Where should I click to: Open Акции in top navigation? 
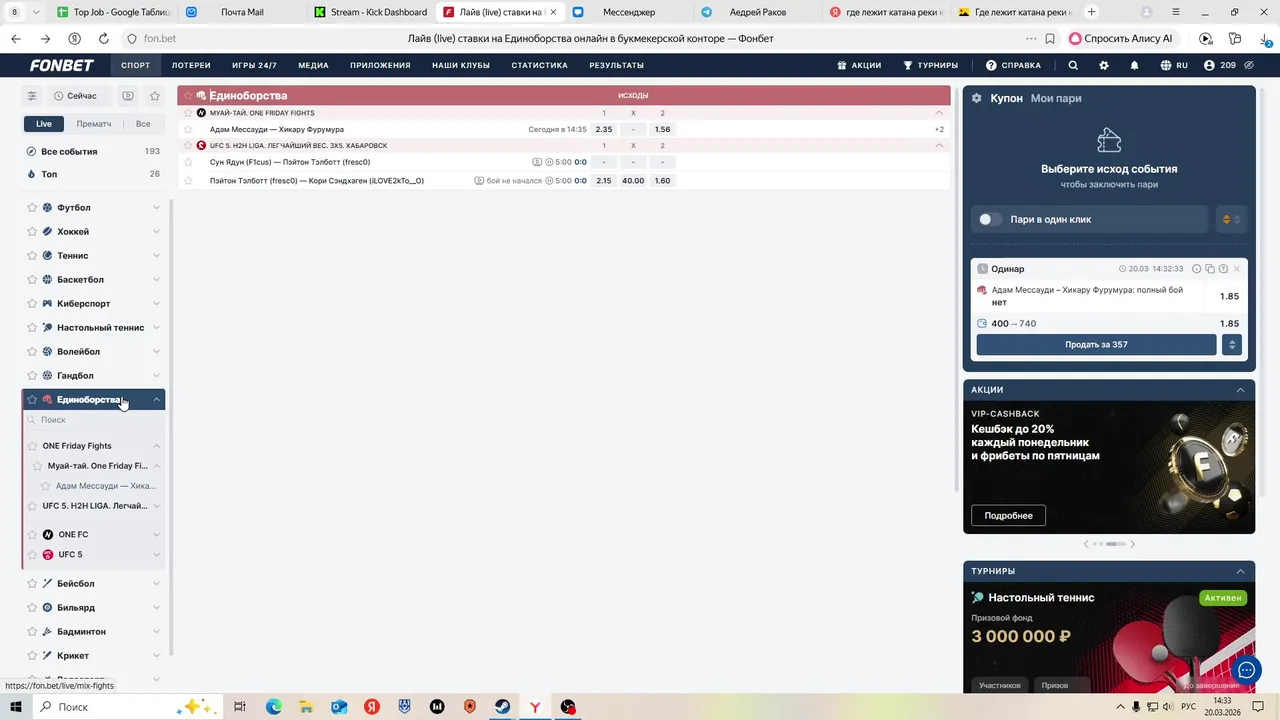(859, 65)
